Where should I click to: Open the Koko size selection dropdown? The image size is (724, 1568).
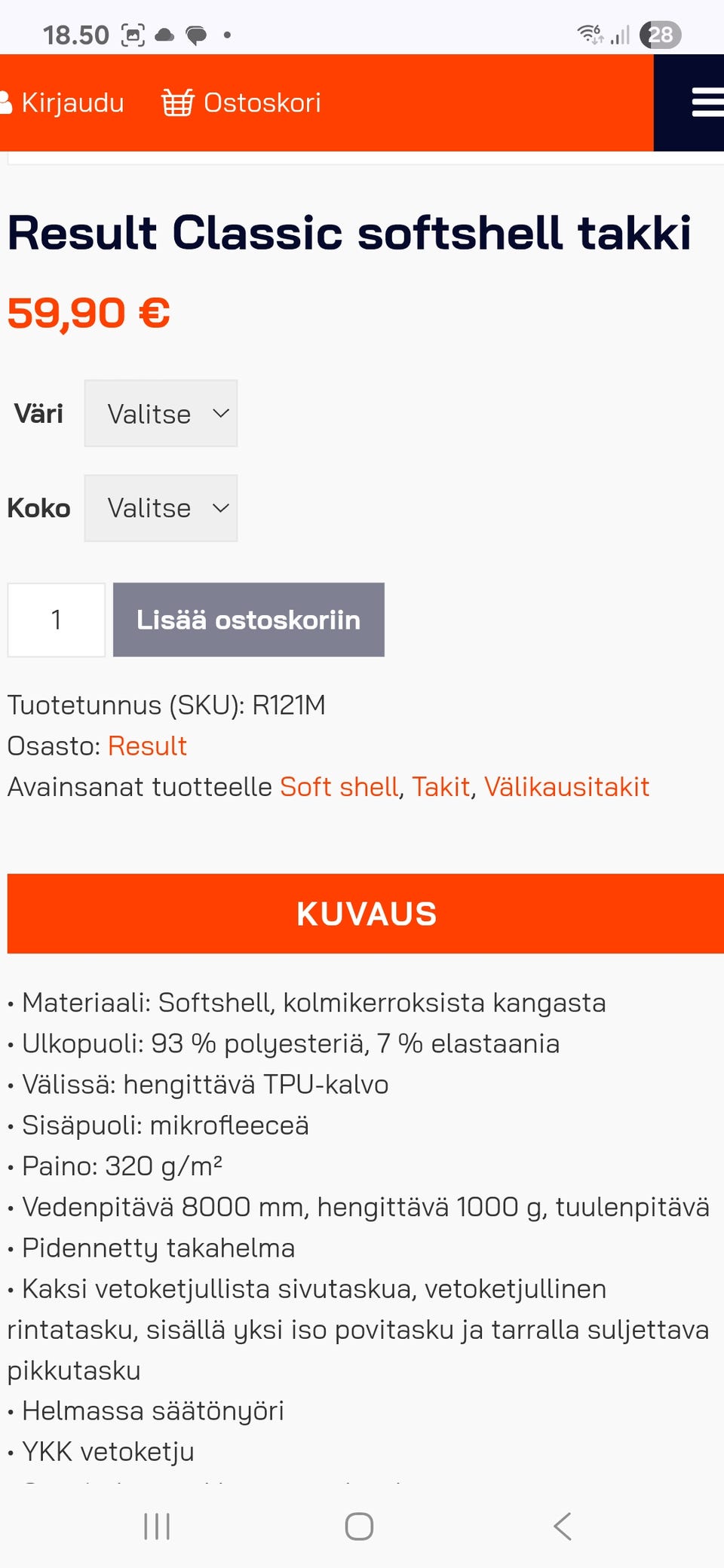pyautogui.click(x=161, y=508)
